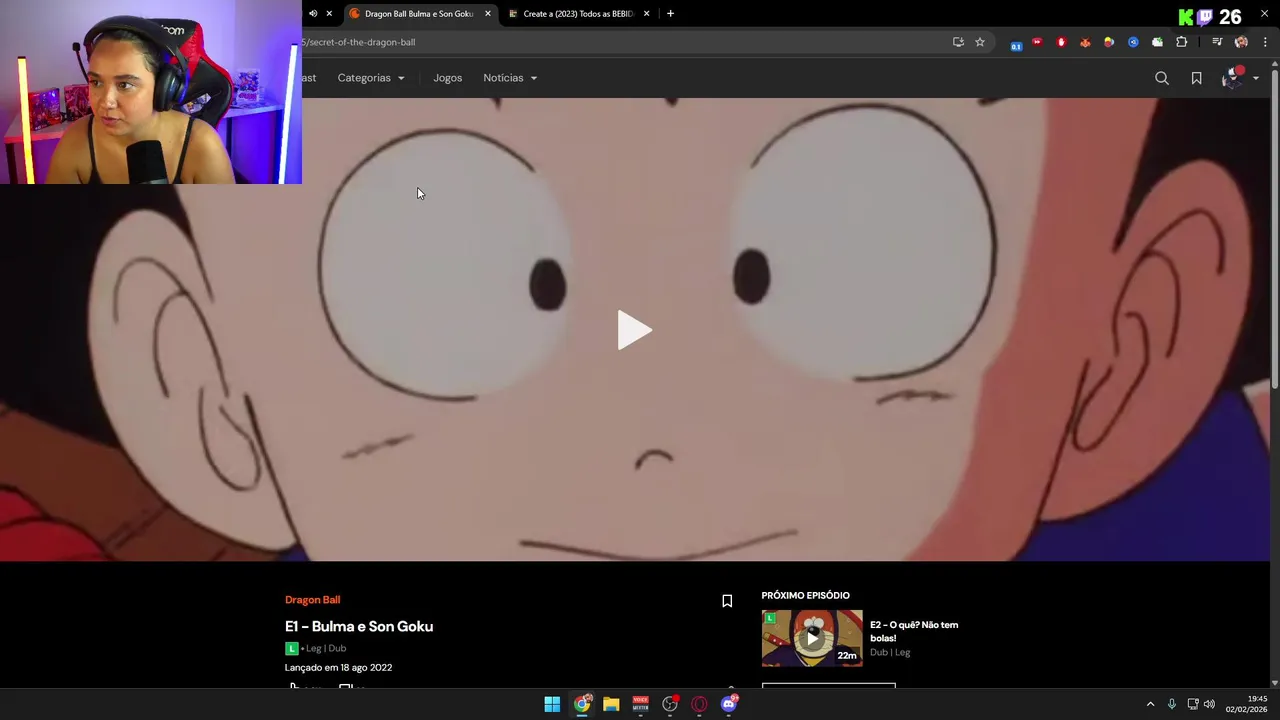
Task: Open the taskbar clock showing 19:45
Action: coord(1247,704)
